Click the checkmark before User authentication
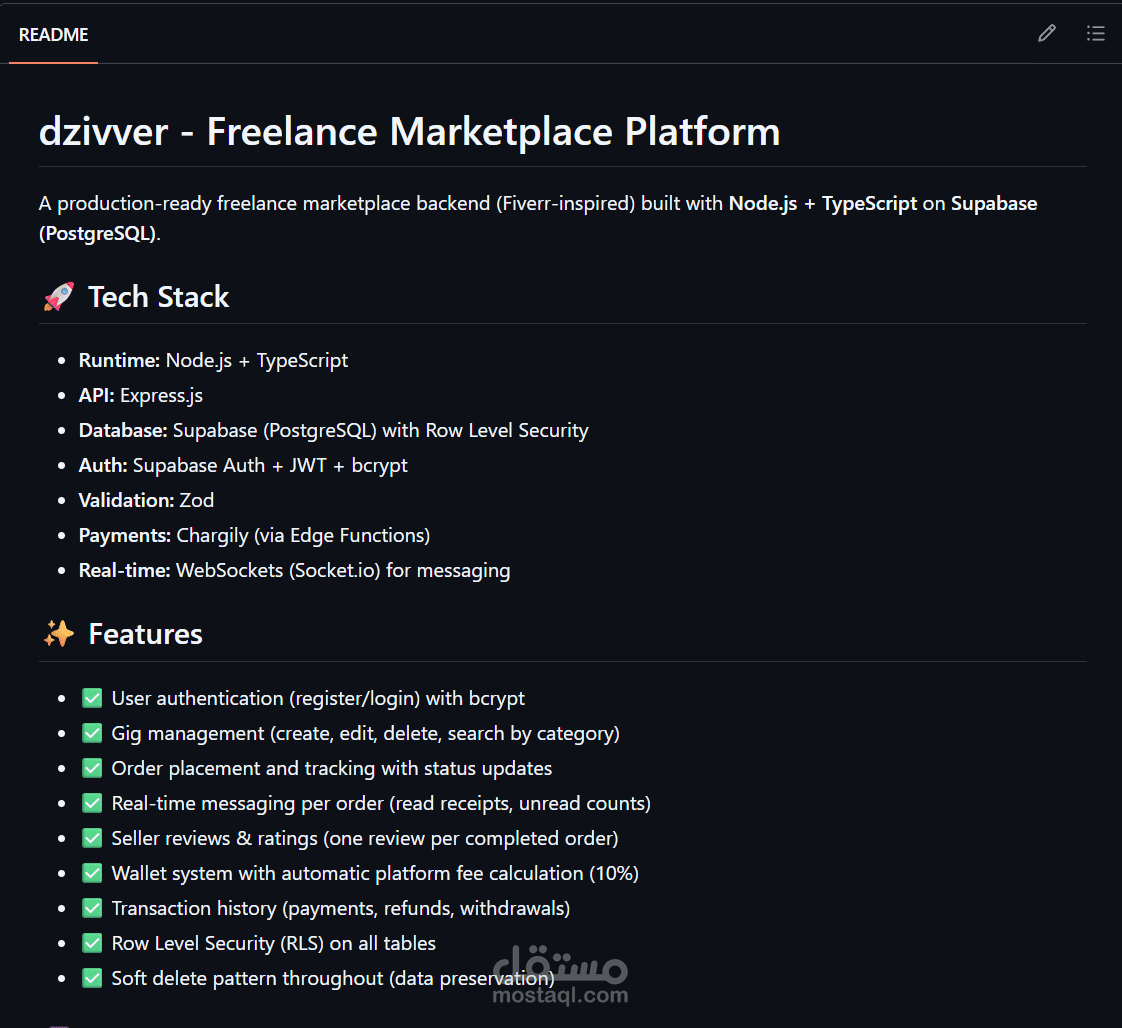1122x1028 pixels. coord(92,698)
